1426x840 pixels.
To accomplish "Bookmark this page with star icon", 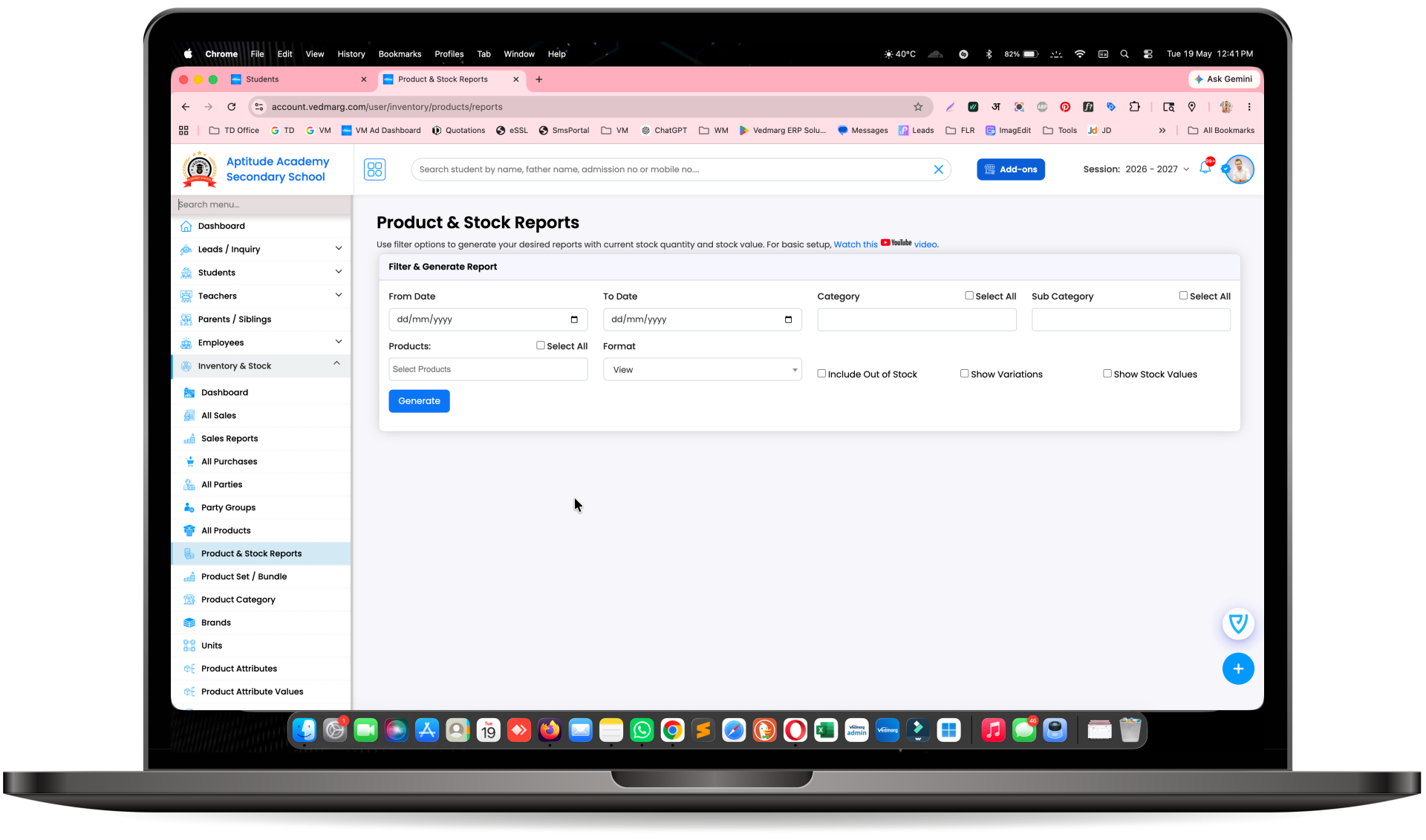I will [x=918, y=107].
